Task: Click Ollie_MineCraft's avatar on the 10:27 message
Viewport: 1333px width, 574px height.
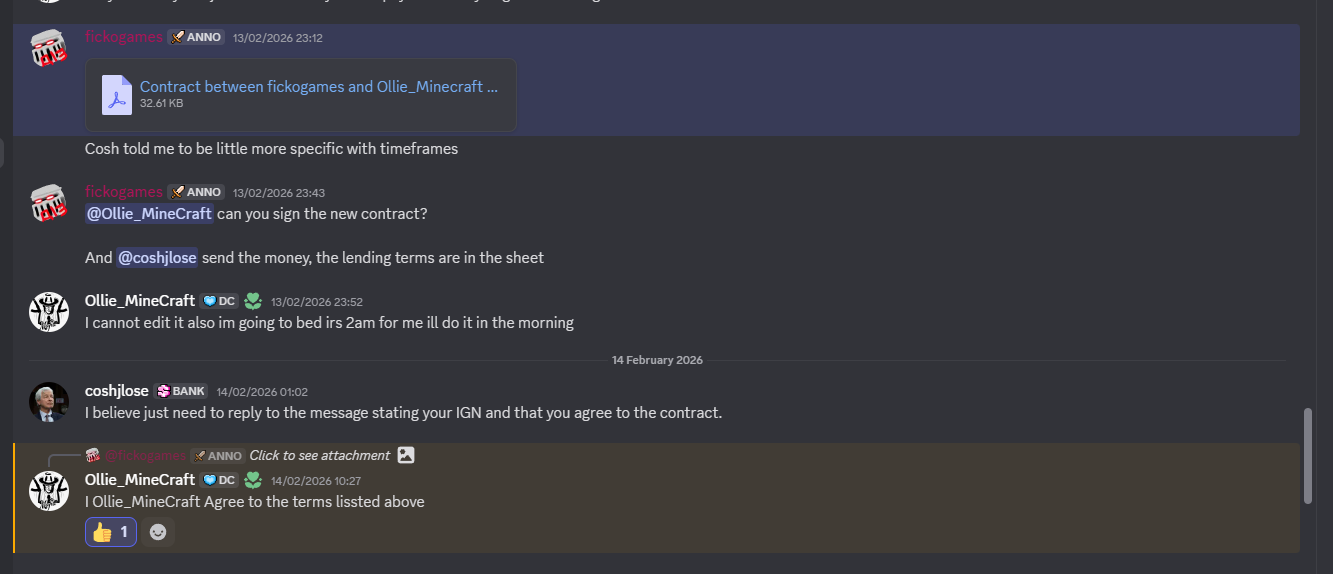Action: click(x=49, y=491)
